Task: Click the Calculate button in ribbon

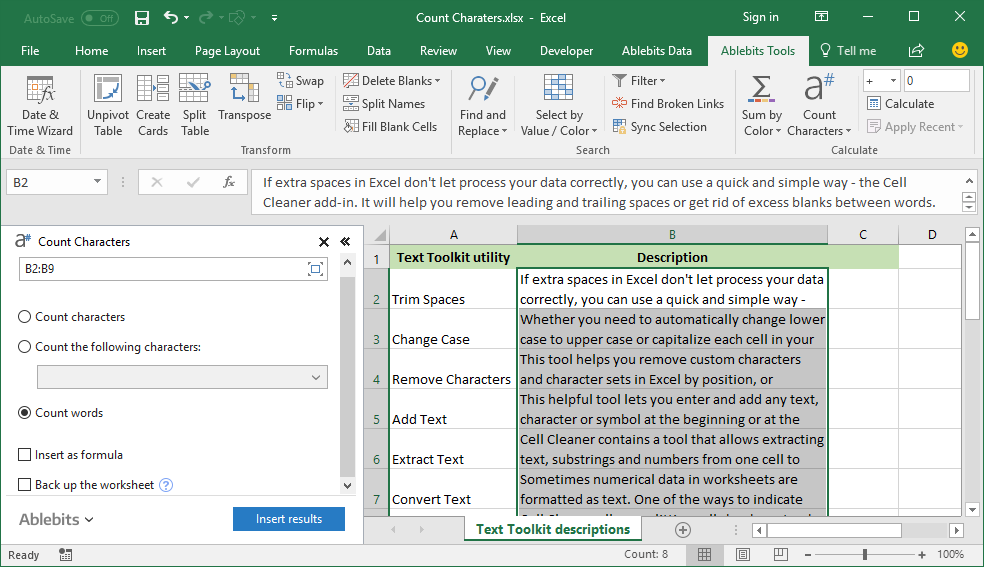Action: click(900, 103)
